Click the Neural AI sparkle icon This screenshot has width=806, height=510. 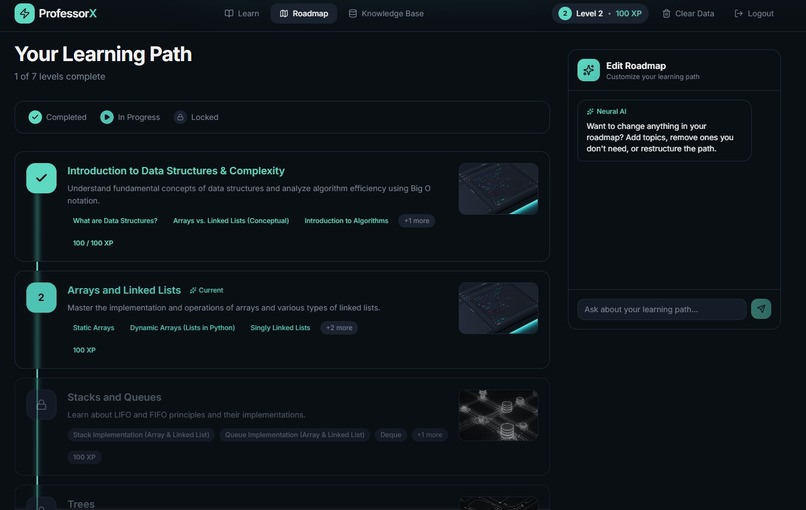pyautogui.click(x=590, y=111)
